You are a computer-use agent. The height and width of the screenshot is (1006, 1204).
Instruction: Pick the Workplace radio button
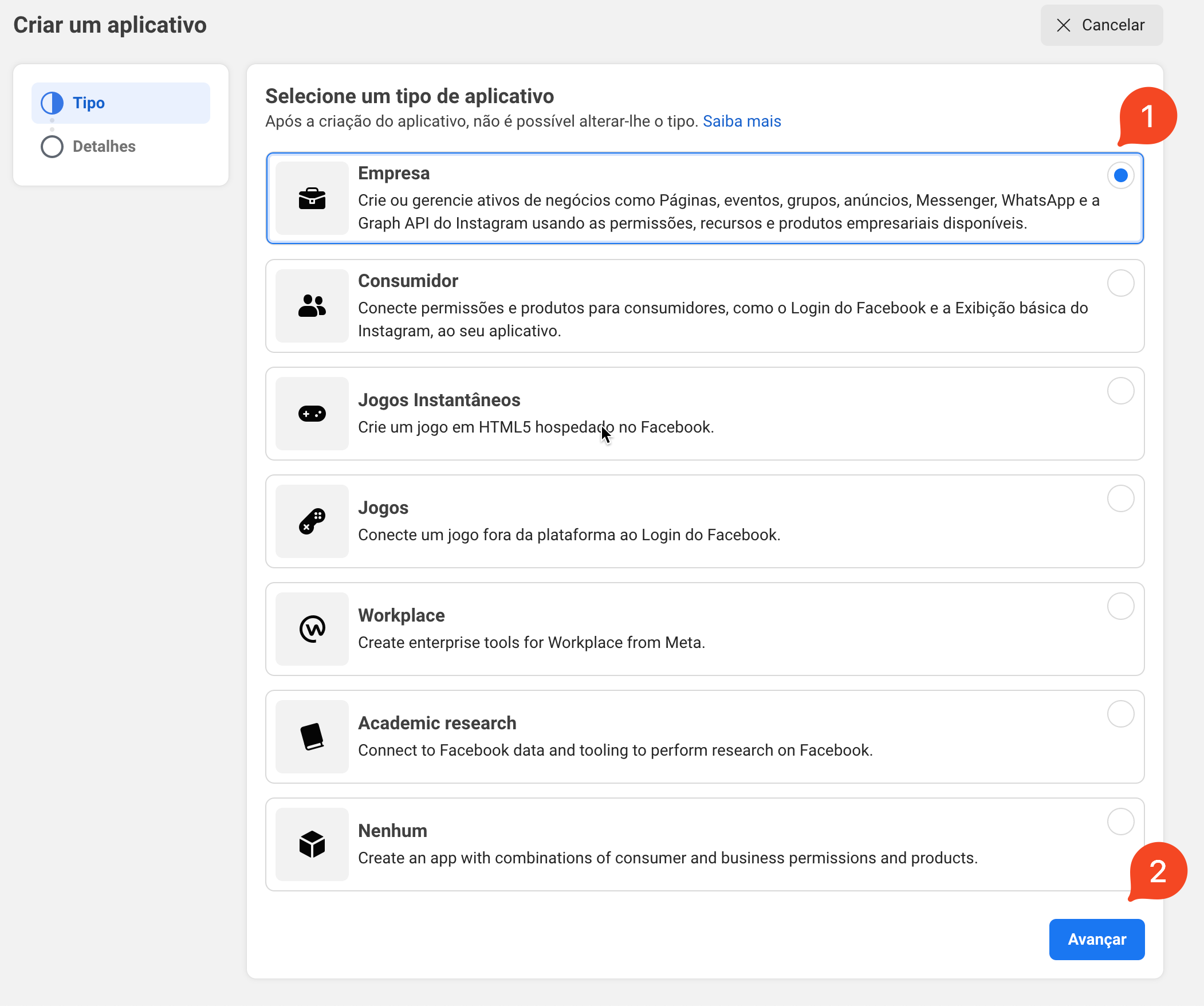pyautogui.click(x=1120, y=606)
